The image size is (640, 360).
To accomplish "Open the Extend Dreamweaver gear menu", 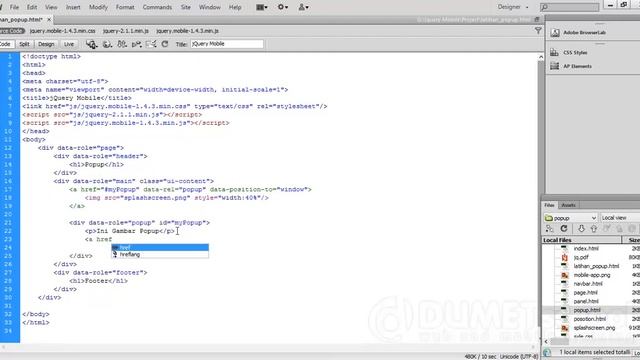I will click(282, 7).
